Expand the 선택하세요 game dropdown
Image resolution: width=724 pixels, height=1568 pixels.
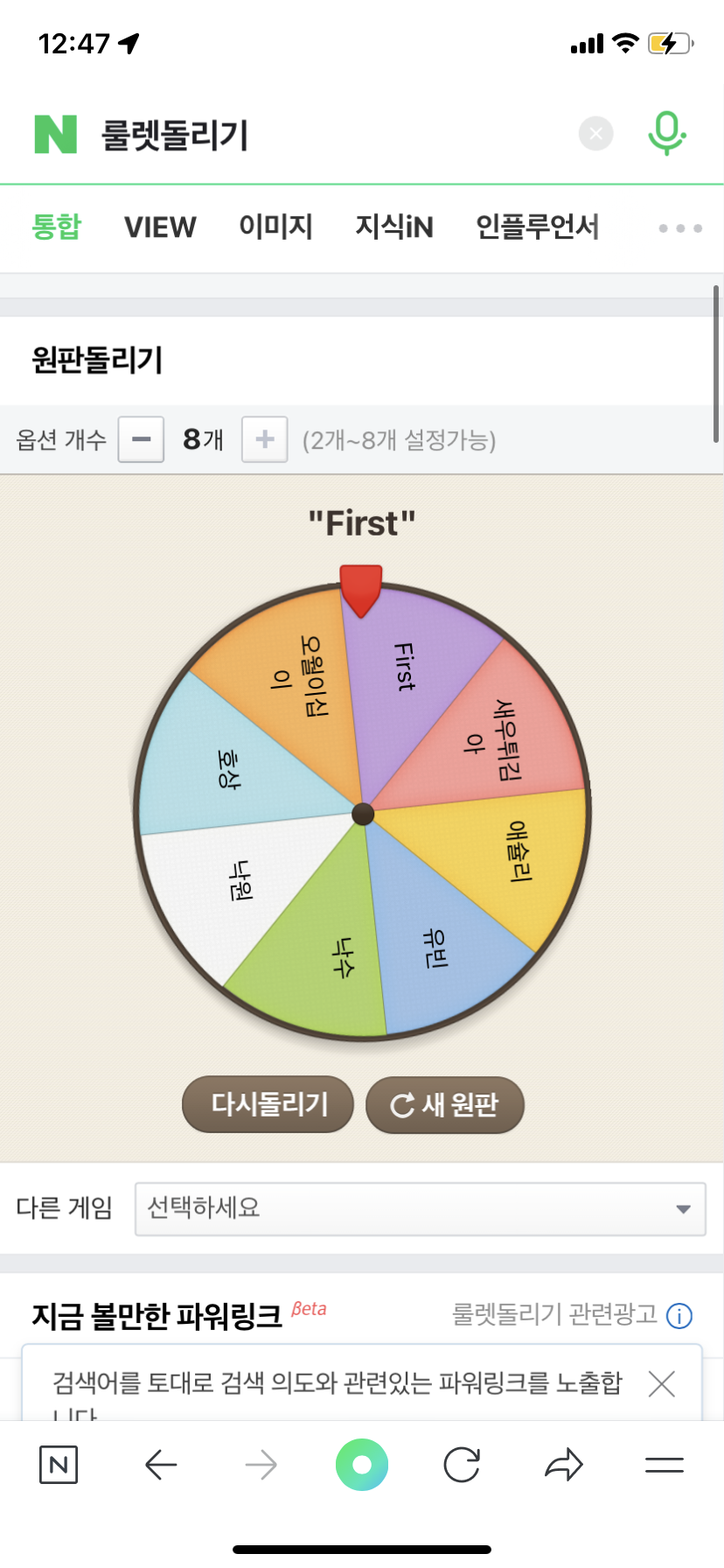420,1208
